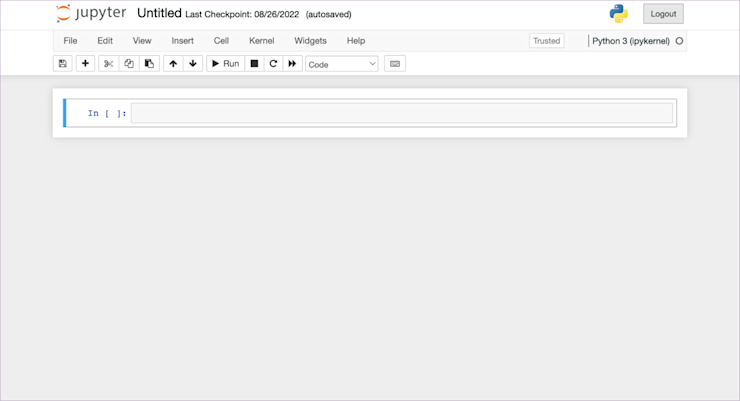Click the Logout button
Screen dimensions: 740x401
click(x=663, y=14)
